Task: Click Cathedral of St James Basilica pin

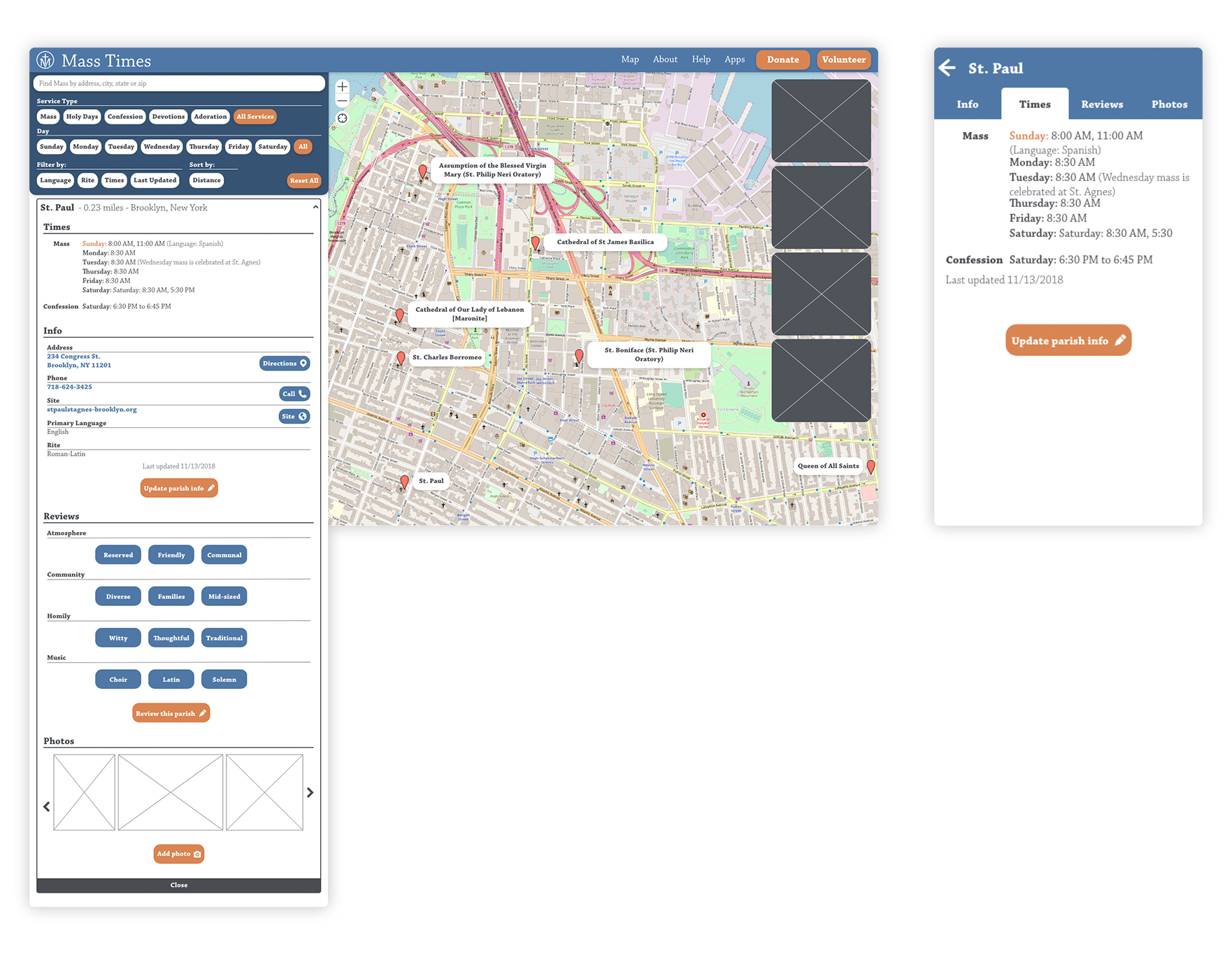Action: tap(536, 243)
